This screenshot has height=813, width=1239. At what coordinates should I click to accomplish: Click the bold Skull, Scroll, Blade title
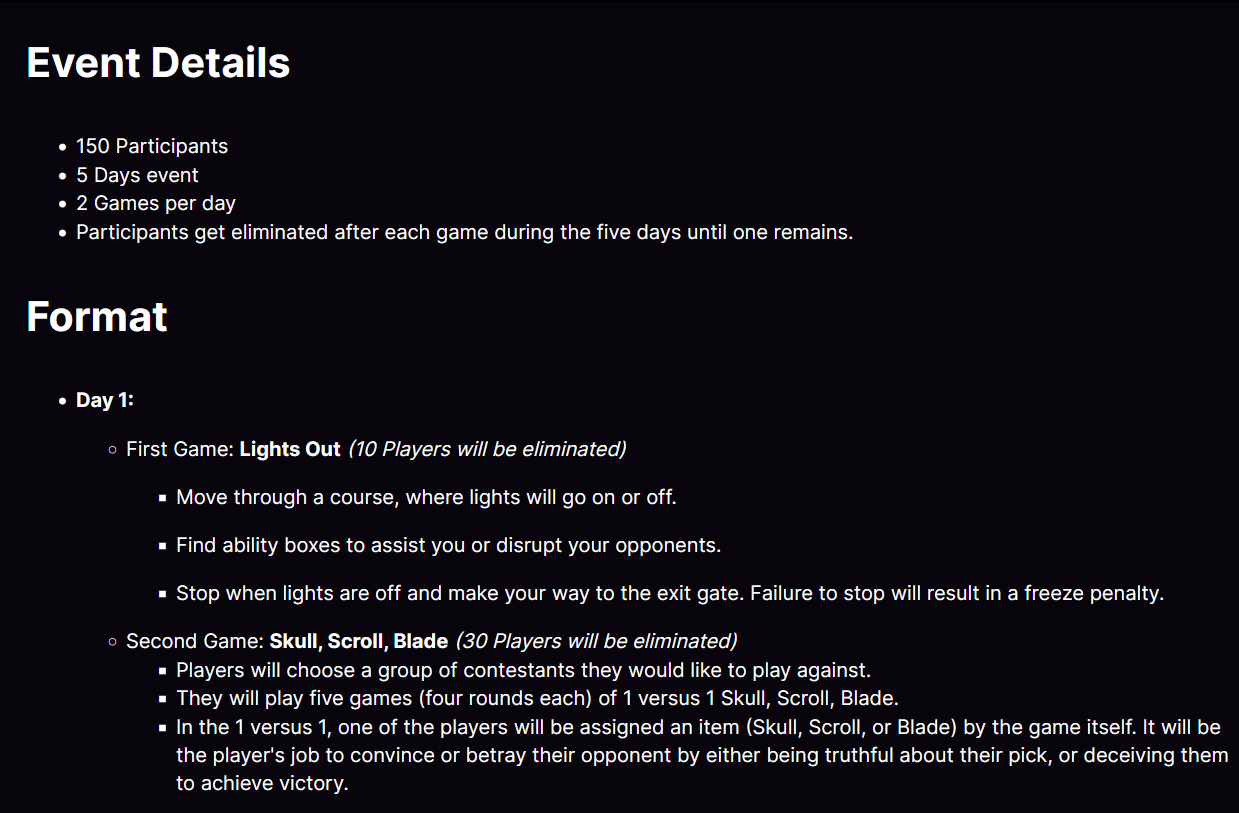pos(359,641)
